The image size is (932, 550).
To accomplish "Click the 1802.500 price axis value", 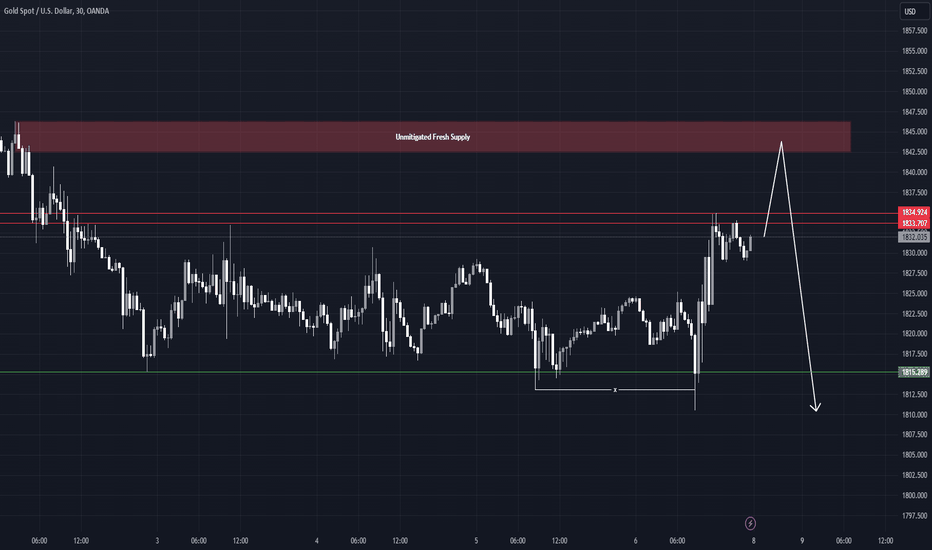I will (x=914, y=475).
